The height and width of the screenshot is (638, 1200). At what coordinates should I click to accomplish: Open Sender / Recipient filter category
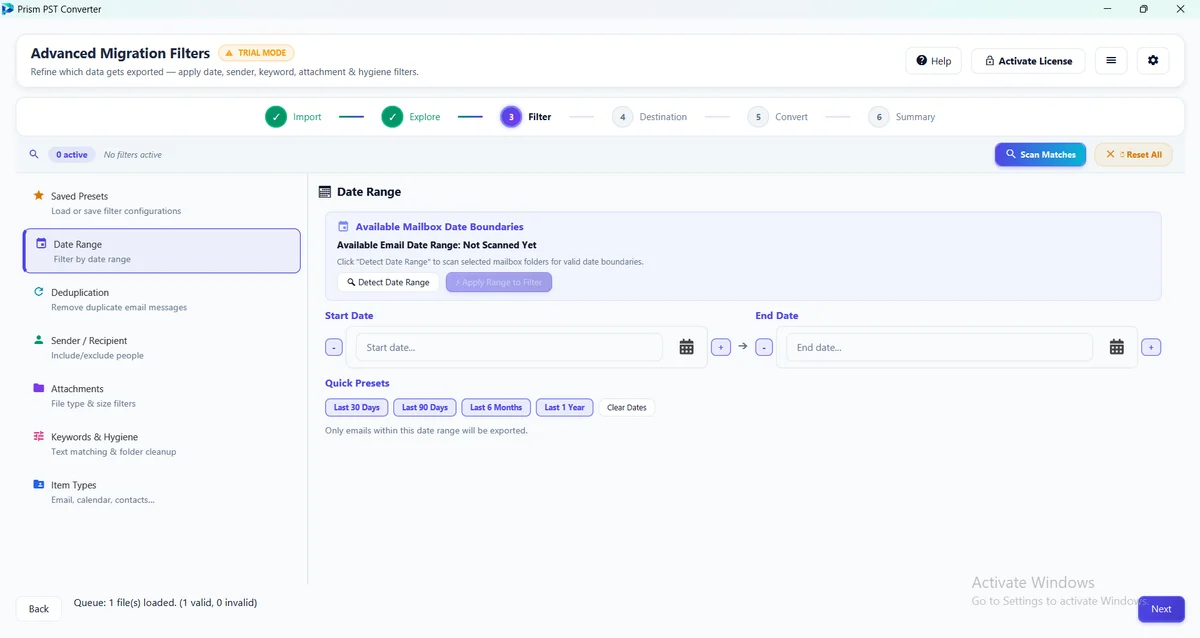click(x=161, y=347)
